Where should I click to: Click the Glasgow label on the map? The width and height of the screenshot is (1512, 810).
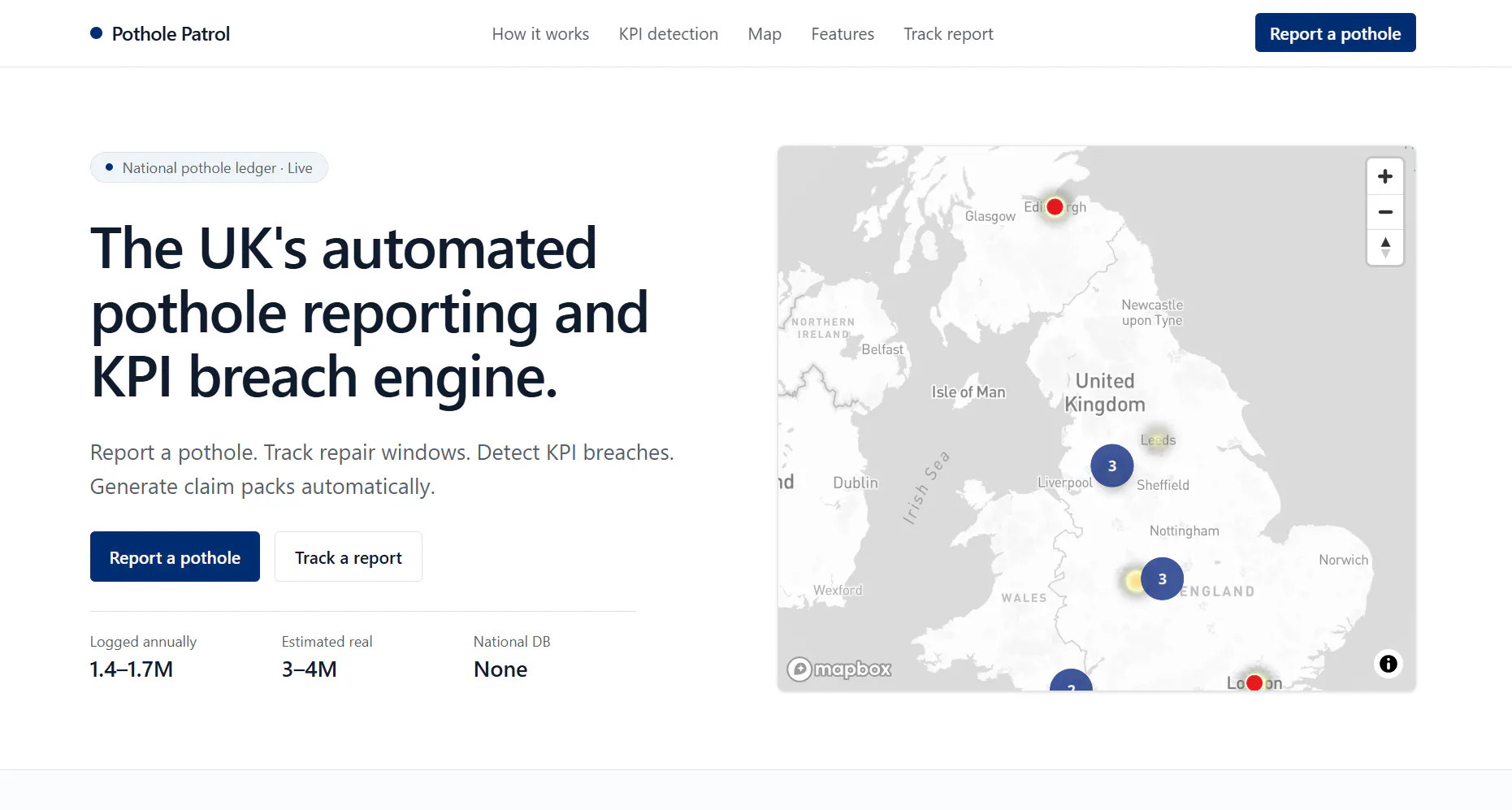coord(990,216)
